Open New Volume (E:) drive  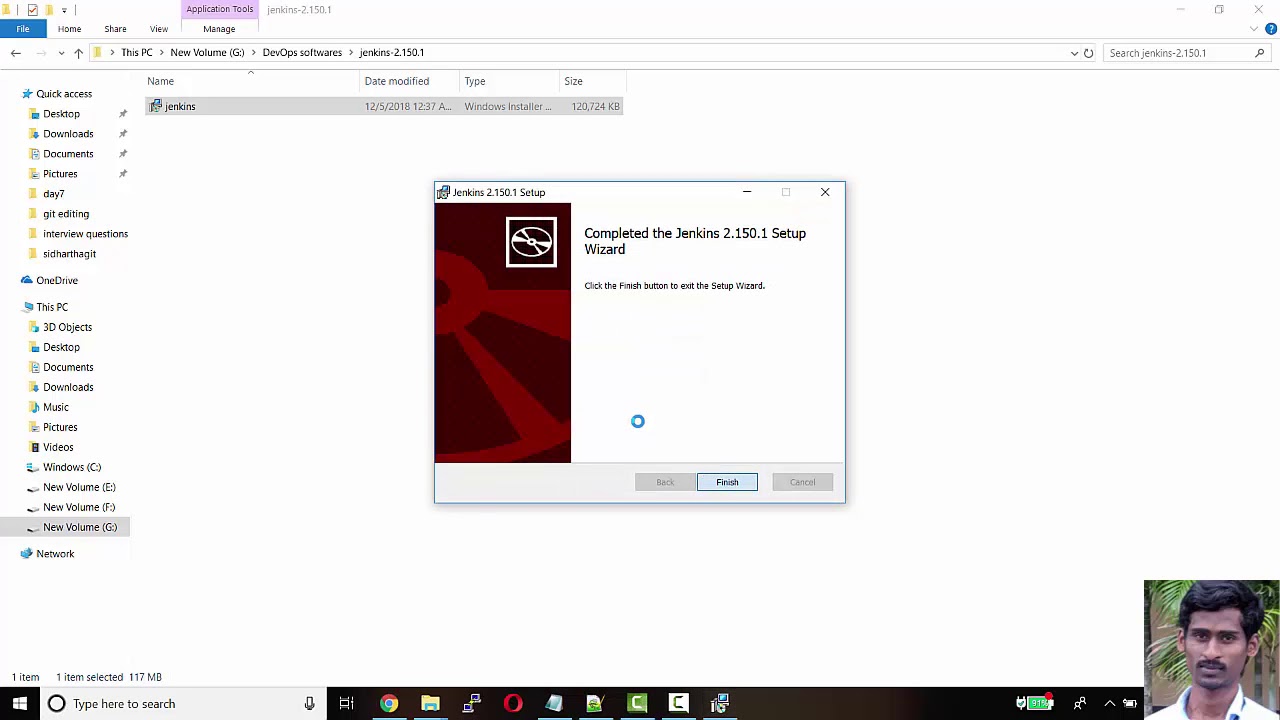coord(79,487)
